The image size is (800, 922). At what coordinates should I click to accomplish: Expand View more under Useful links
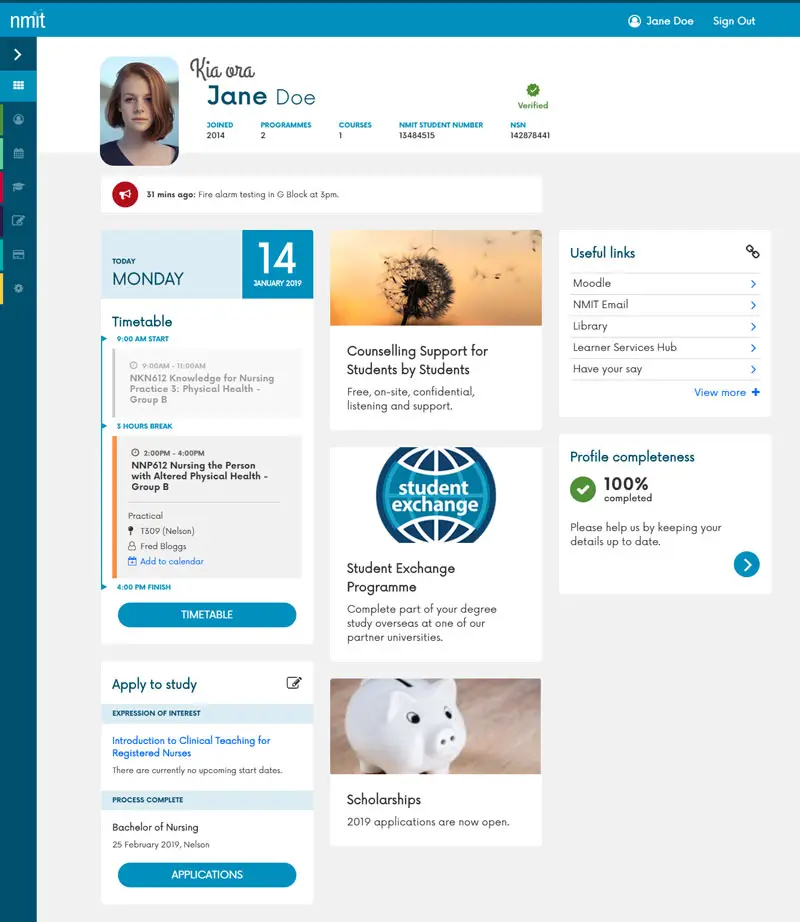tap(727, 392)
